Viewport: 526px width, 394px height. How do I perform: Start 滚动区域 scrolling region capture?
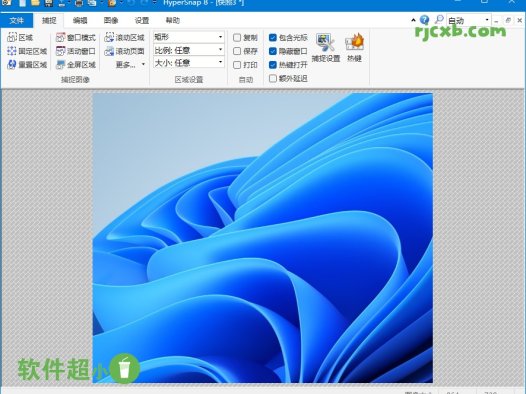pyautogui.click(x=124, y=38)
